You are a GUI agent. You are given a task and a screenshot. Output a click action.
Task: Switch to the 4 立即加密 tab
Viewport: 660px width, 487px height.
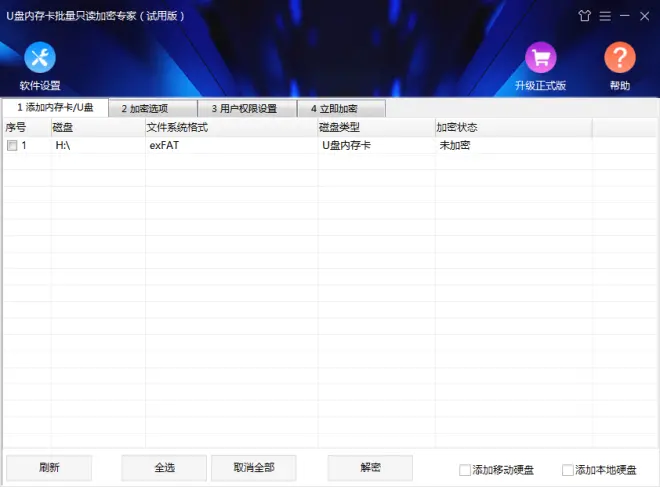coord(341,109)
